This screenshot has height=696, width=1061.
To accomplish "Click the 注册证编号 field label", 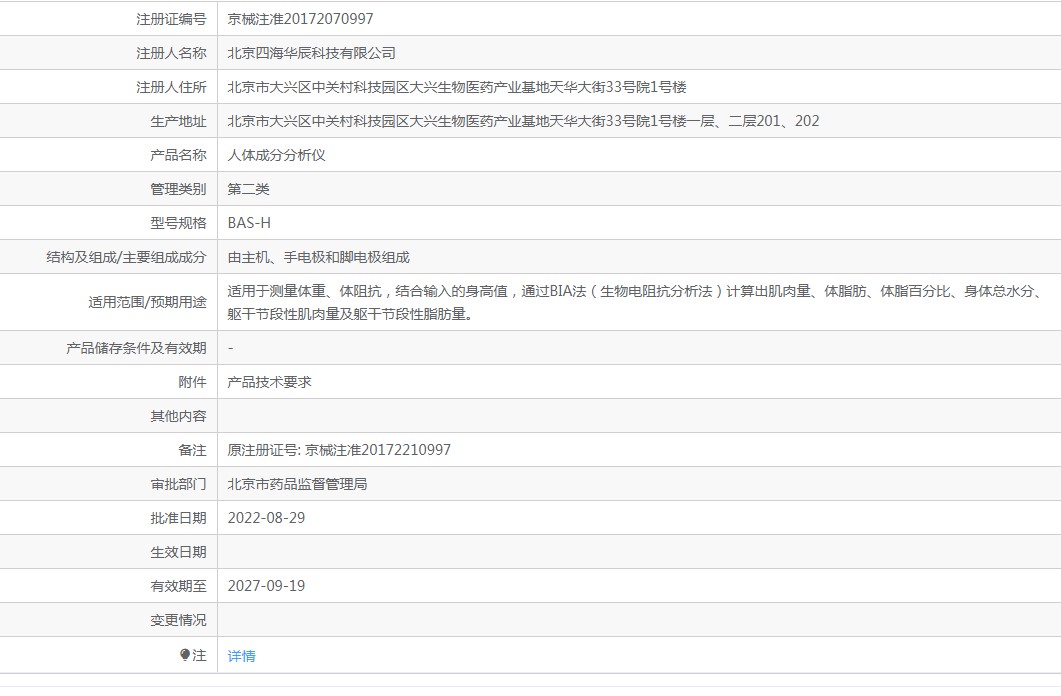I will point(171,19).
